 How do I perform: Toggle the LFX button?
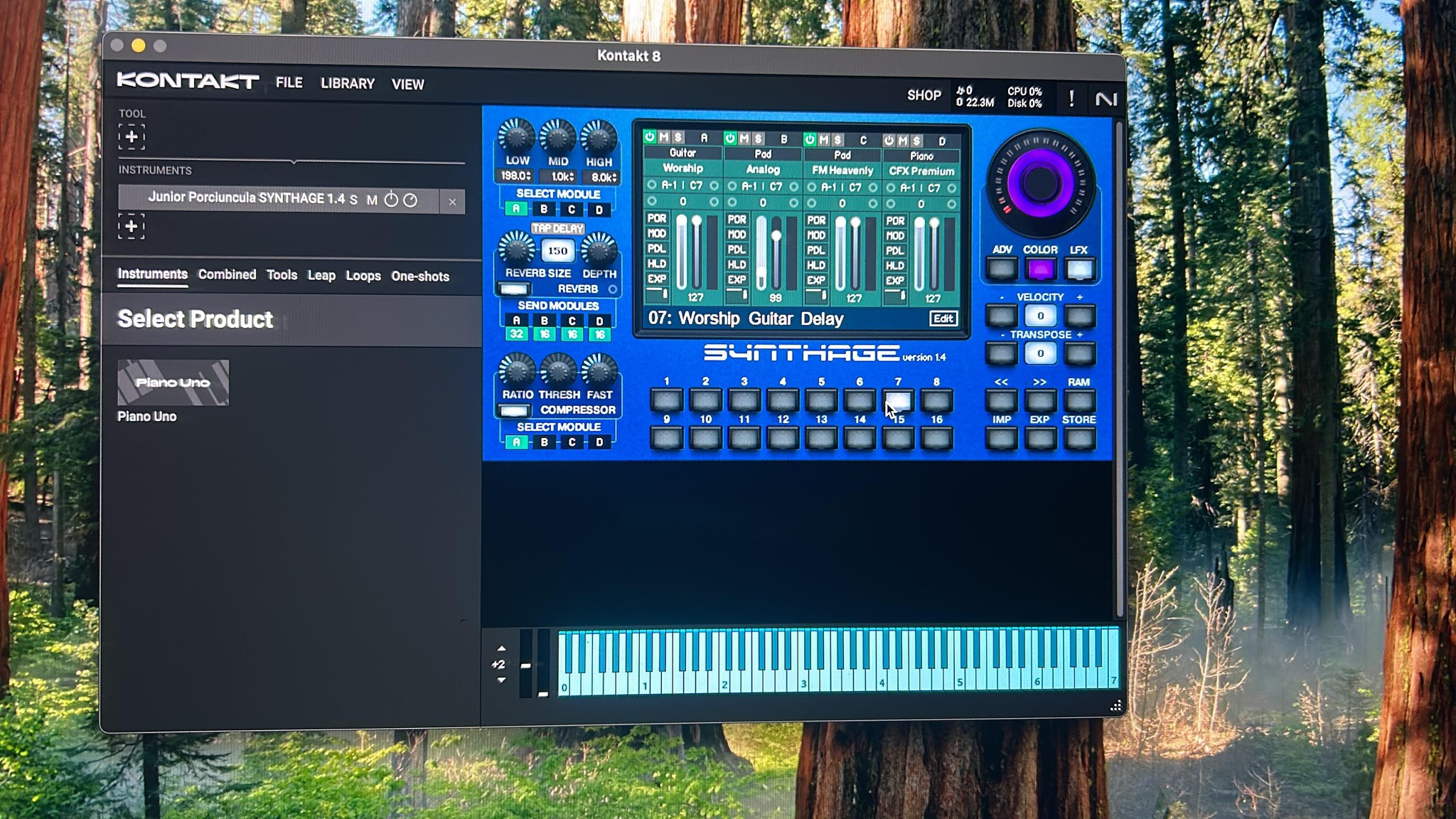1079,269
